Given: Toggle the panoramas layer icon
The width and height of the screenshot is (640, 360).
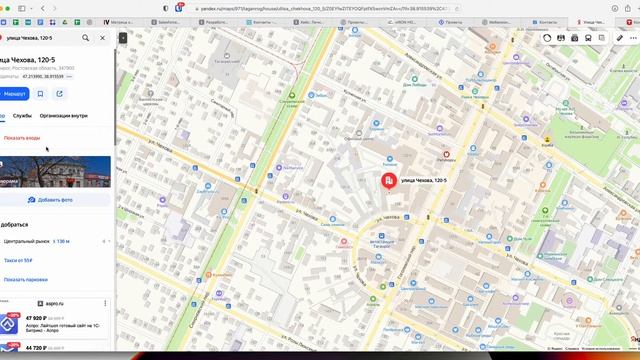Looking at the screenshot, I should tap(561, 38).
